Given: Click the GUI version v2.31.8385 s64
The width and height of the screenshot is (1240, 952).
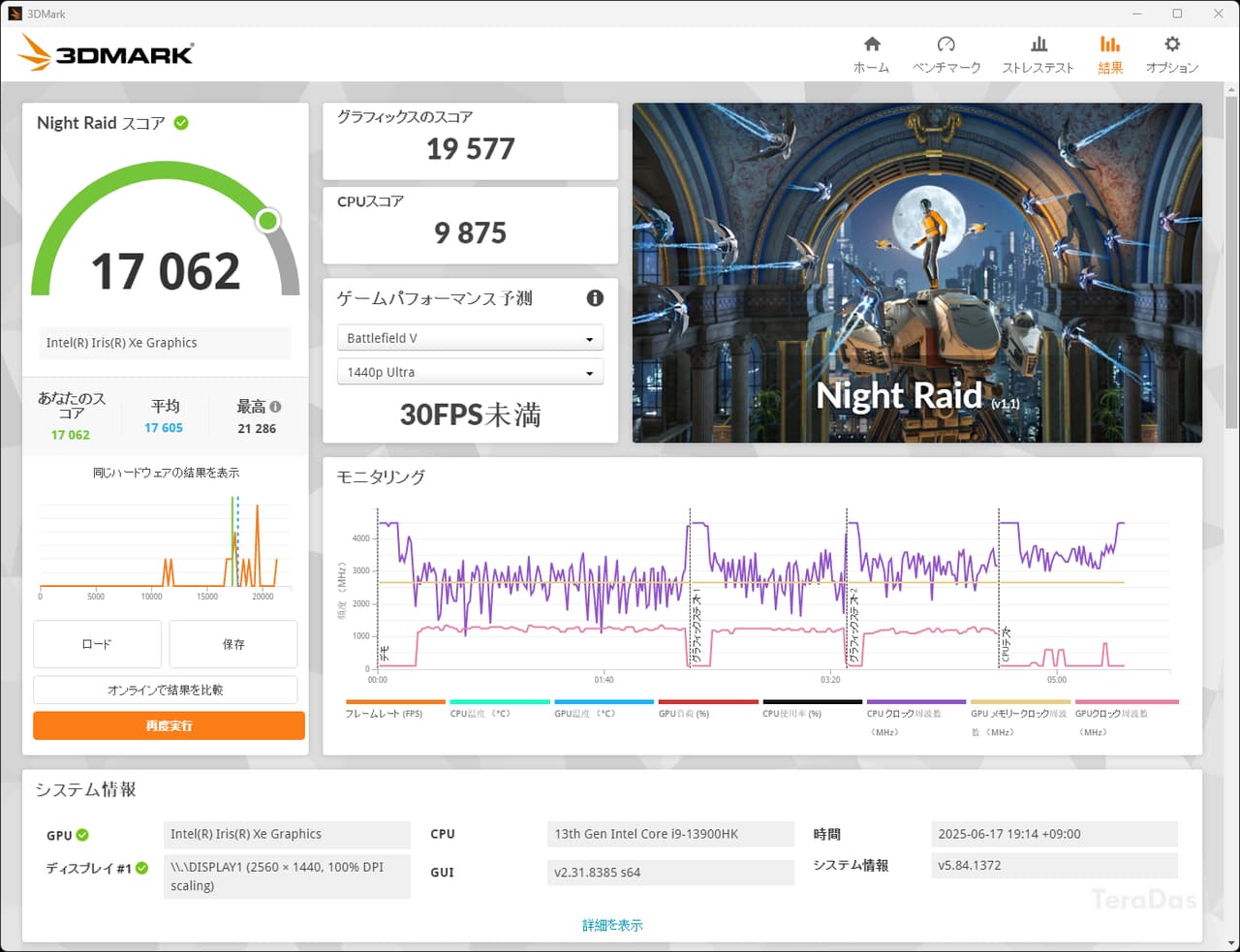Looking at the screenshot, I should (670, 872).
